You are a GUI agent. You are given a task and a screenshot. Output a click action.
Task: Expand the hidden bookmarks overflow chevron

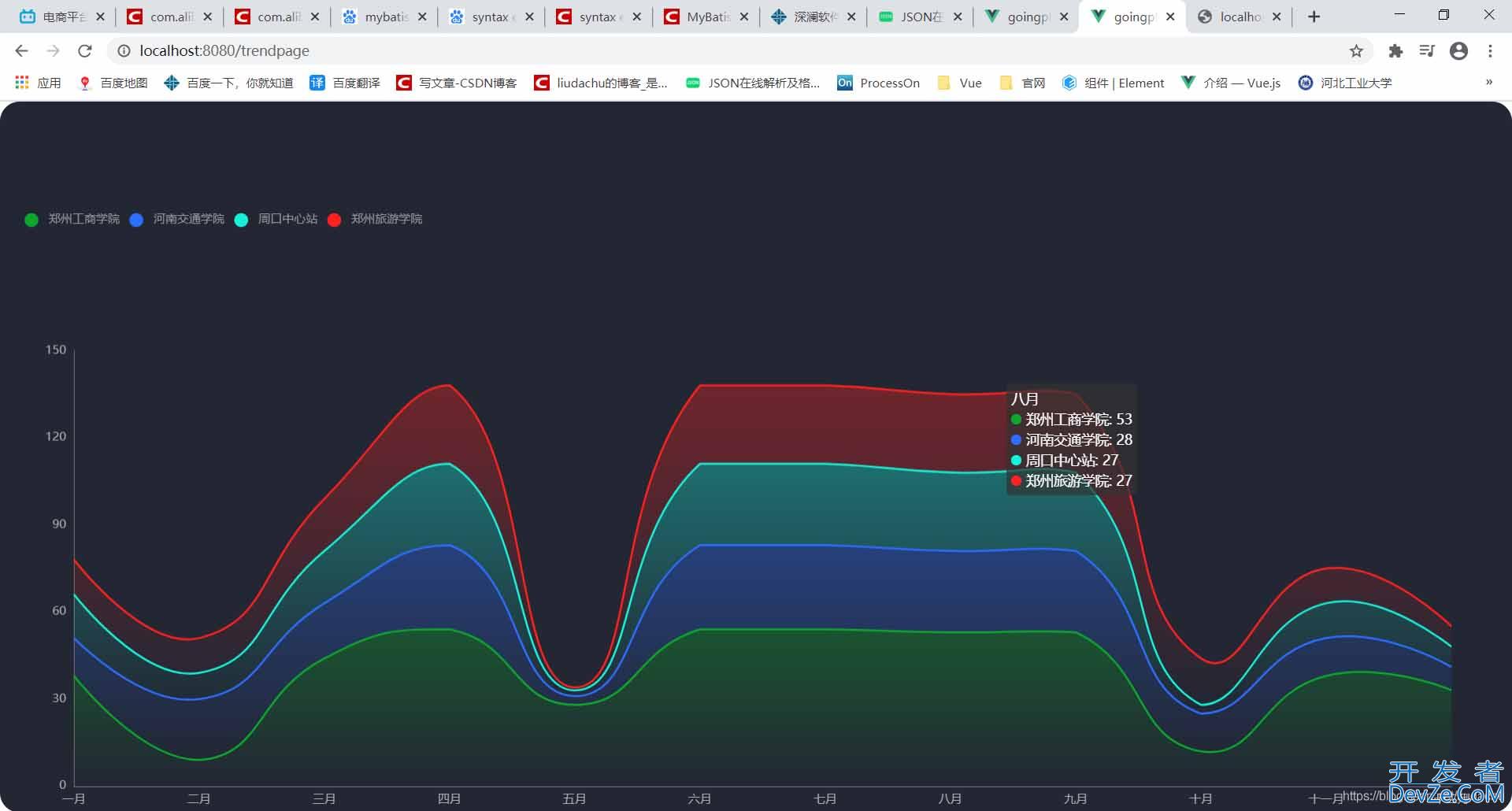1488,83
